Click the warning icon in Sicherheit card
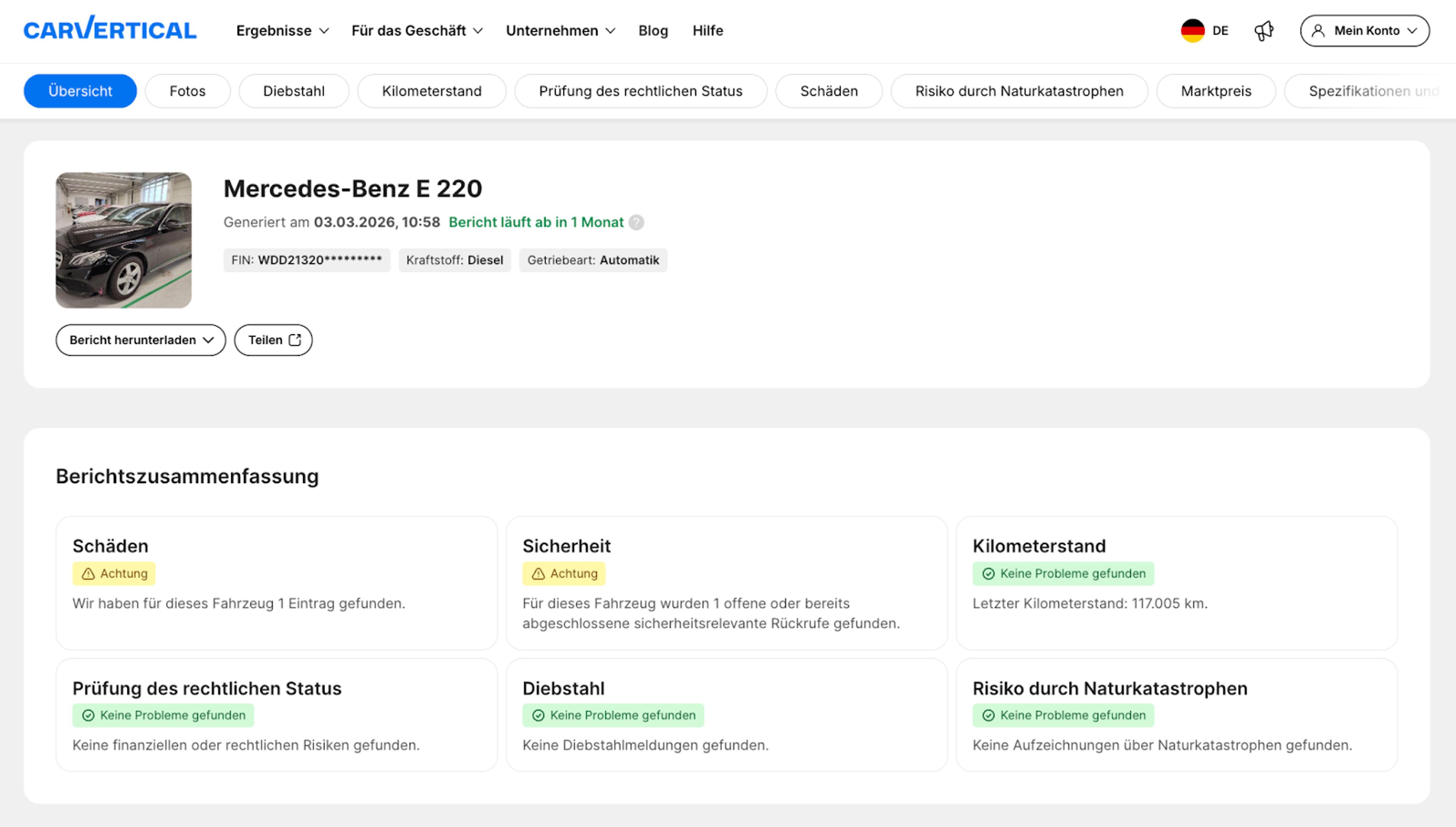This screenshot has width=1456, height=827. click(538, 574)
